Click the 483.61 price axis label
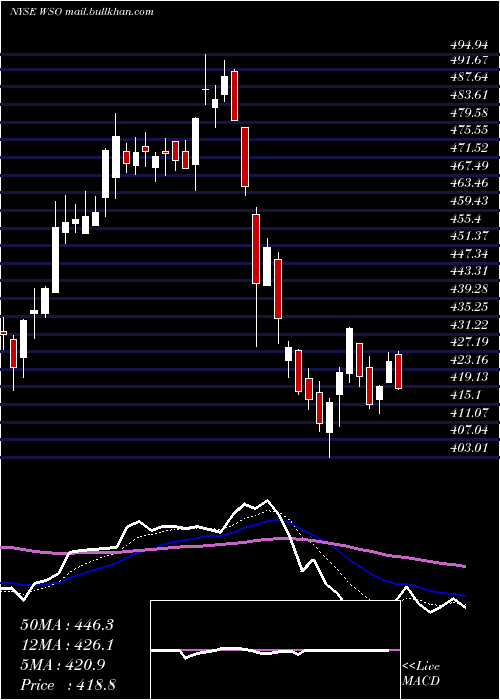The height and width of the screenshot is (700, 500). 468,95
